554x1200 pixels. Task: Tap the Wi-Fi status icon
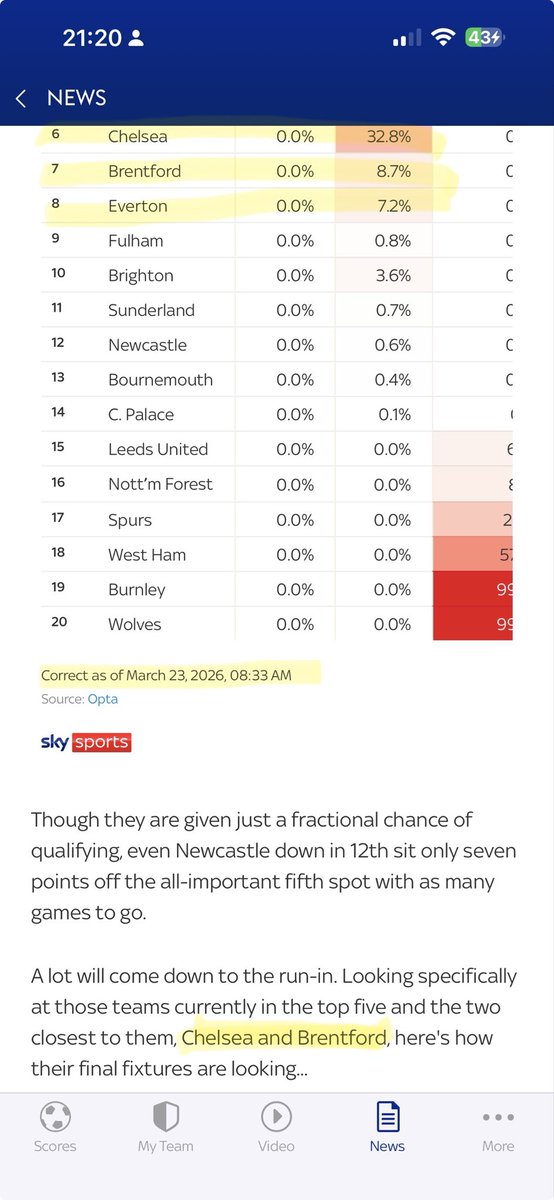442,38
